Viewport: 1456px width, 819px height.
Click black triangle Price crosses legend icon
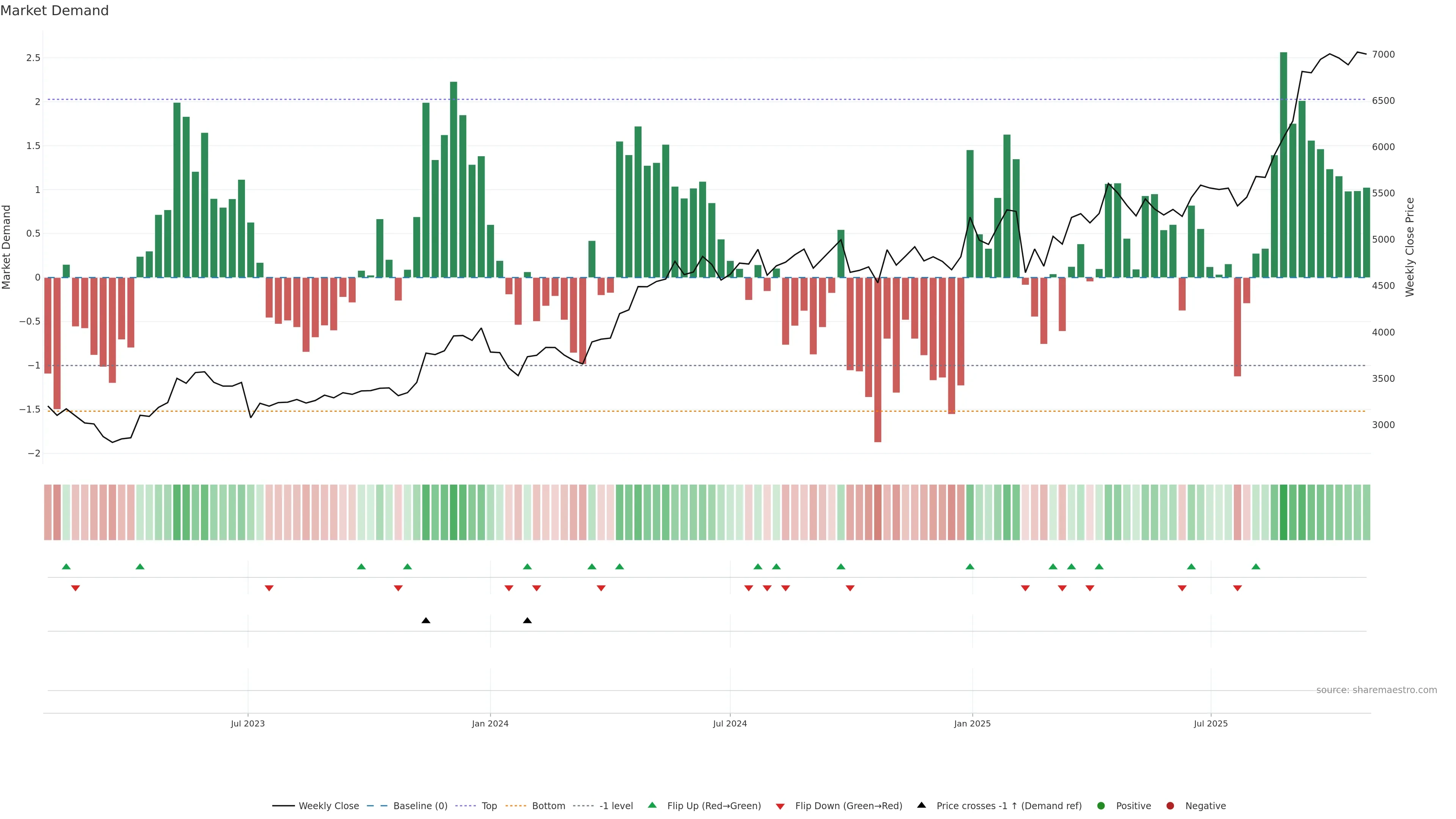click(x=921, y=805)
